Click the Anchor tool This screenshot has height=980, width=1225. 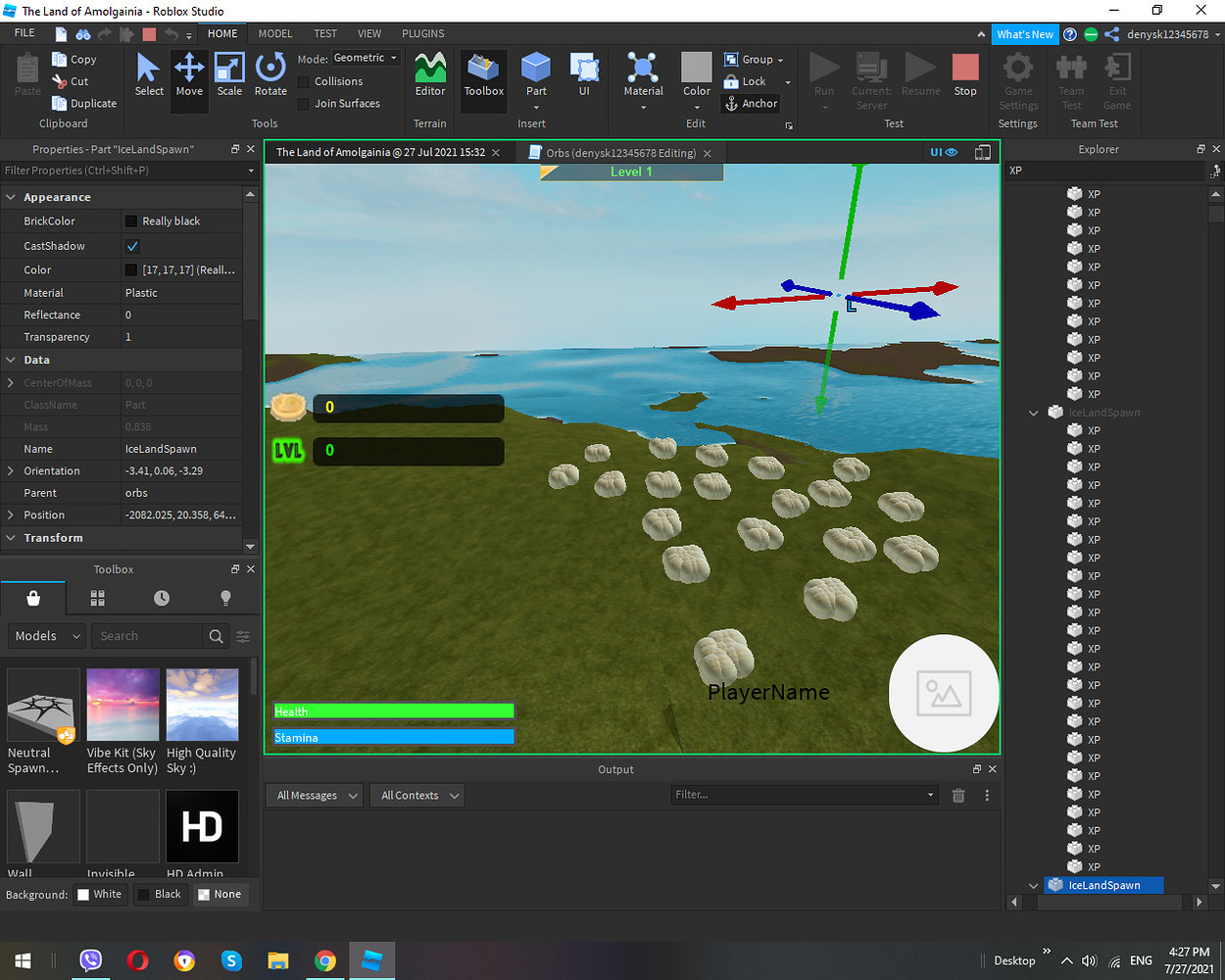751,104
